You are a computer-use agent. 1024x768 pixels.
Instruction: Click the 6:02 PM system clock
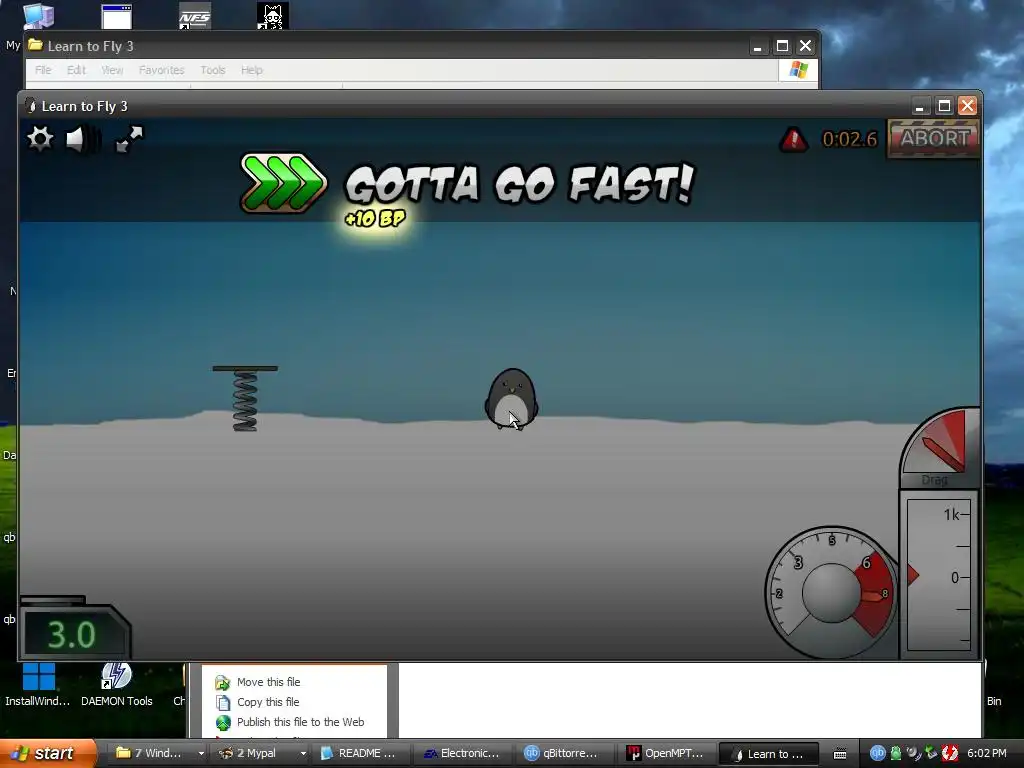pos(987,753)
